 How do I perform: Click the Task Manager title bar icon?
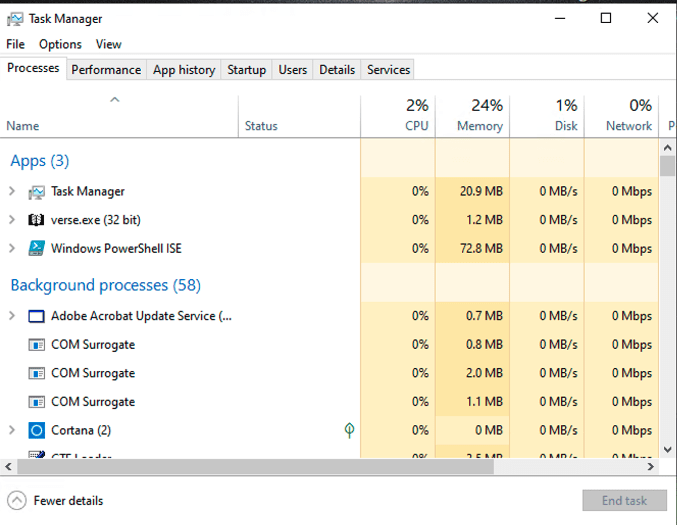[x=15, y=19]
